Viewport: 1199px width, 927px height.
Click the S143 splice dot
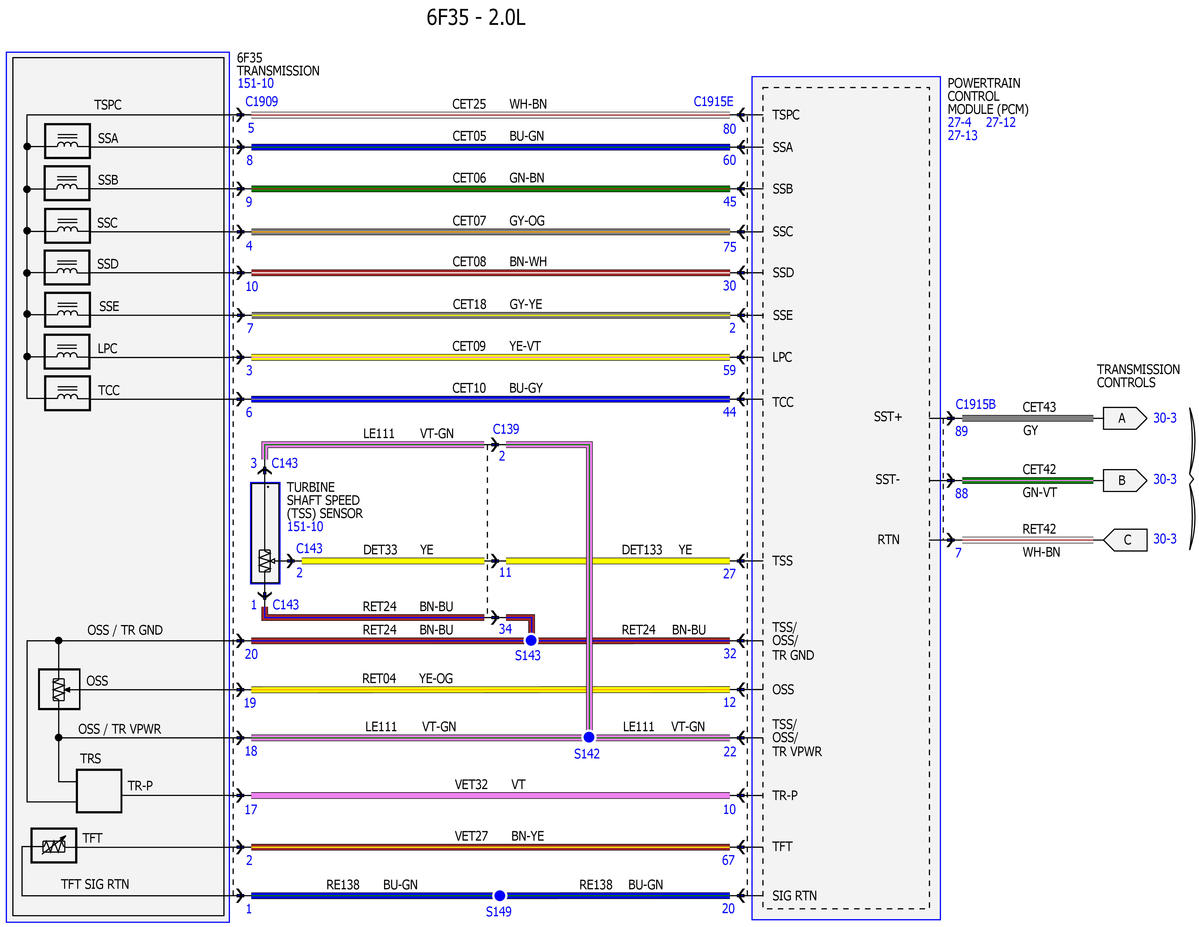point(531,640)
